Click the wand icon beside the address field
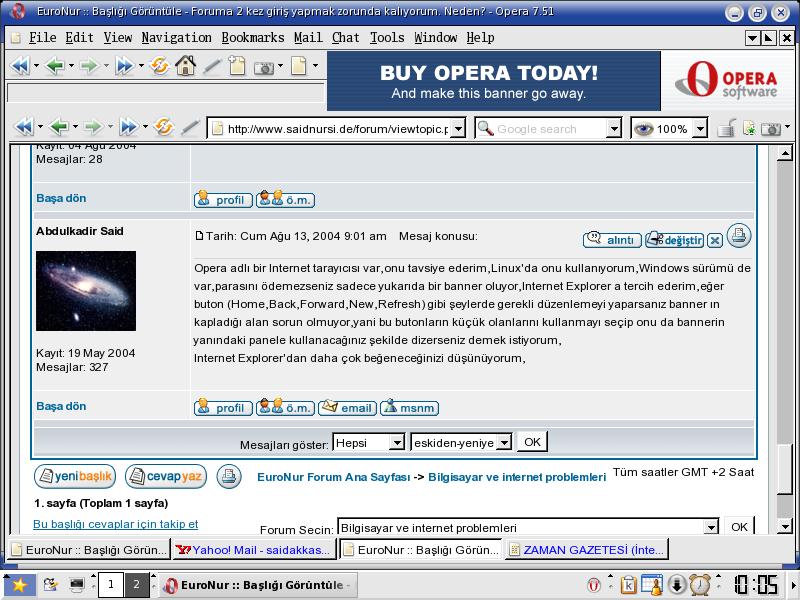 point(190,127)
